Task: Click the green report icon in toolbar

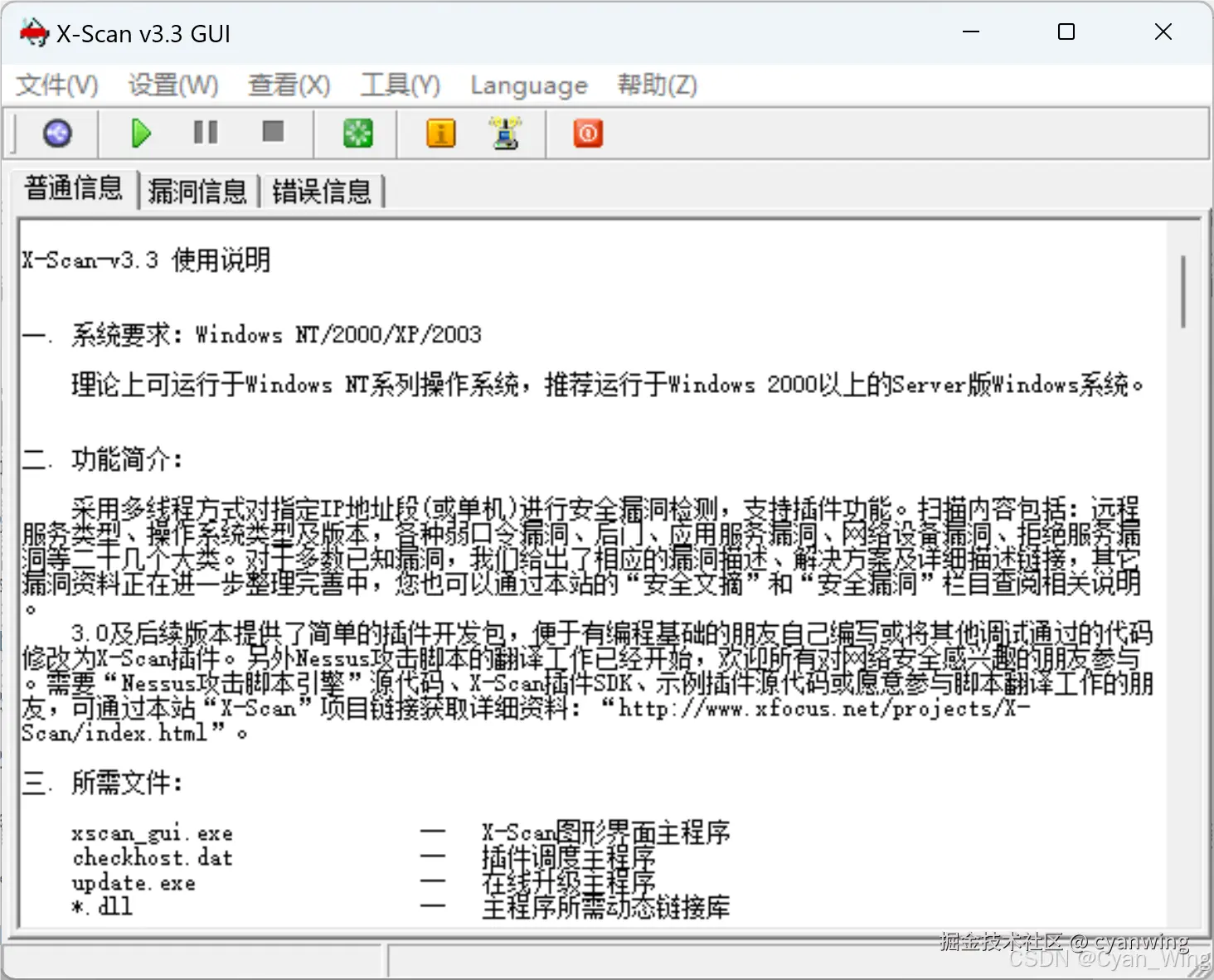Action: (358, 133)
